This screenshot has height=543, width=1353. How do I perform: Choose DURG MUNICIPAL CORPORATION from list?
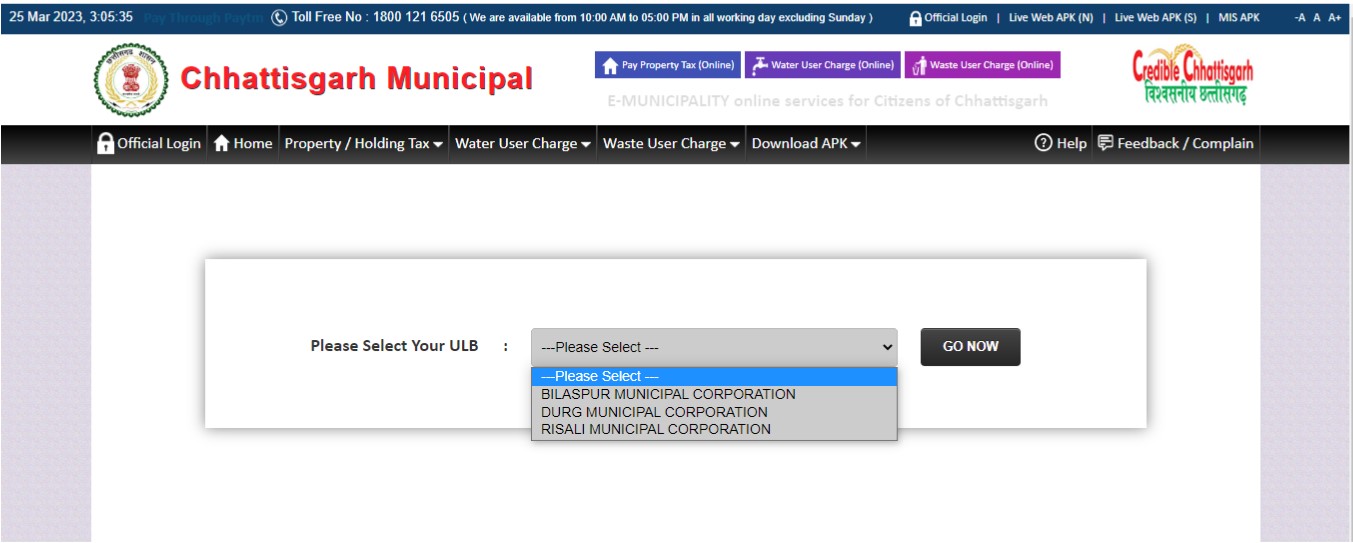654,412
